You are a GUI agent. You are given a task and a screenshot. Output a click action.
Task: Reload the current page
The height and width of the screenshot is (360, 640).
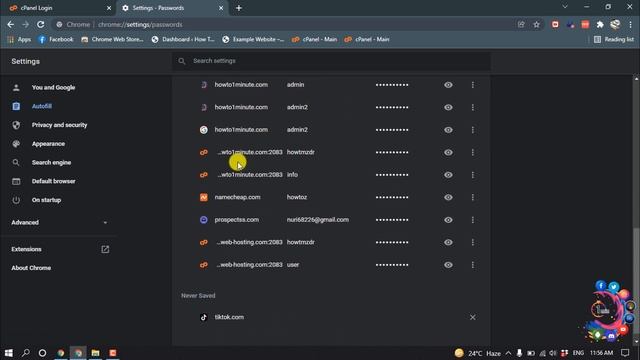pos(40,24)
